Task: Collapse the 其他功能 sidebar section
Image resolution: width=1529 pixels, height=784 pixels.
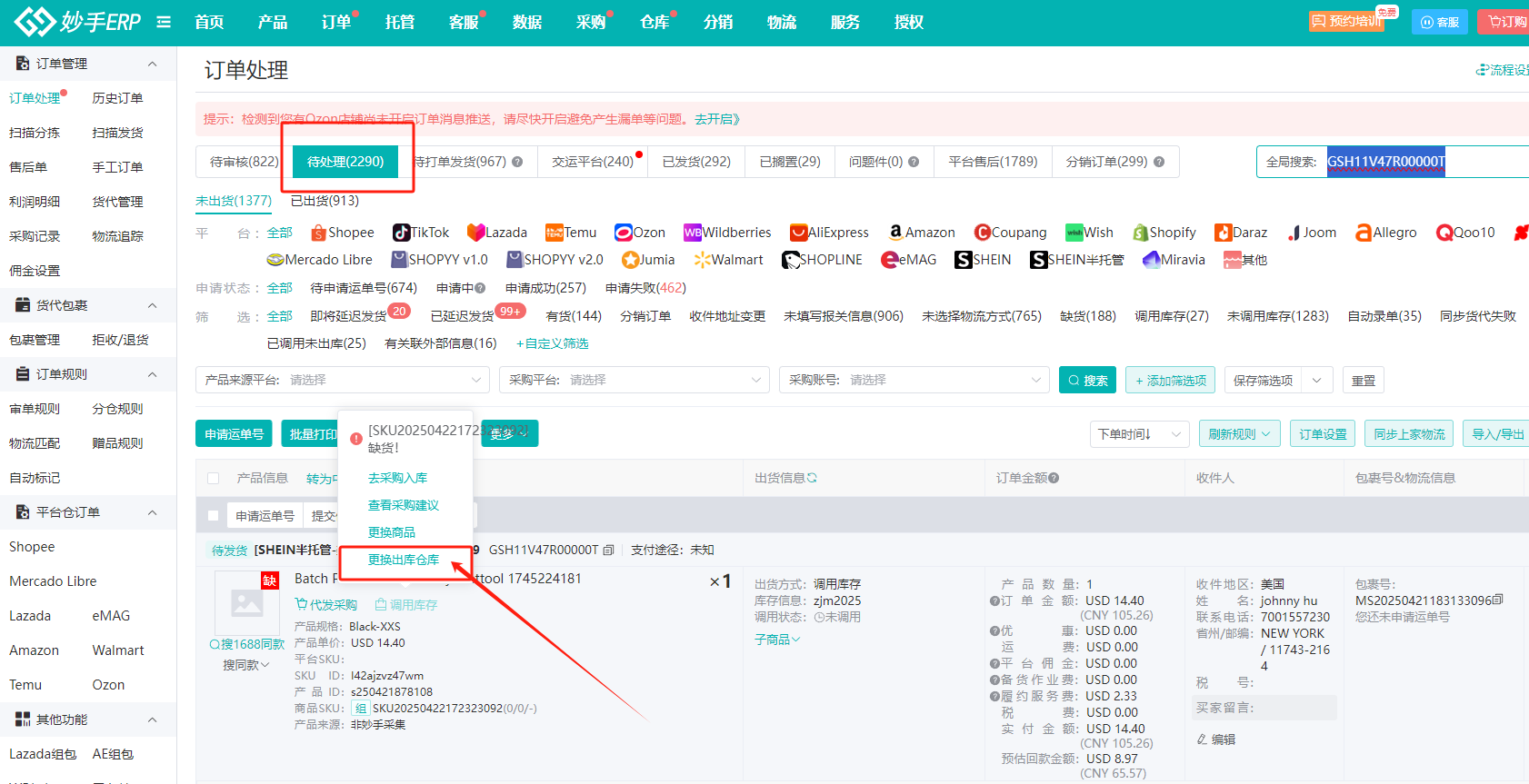Action: click(x=153, y=719)
